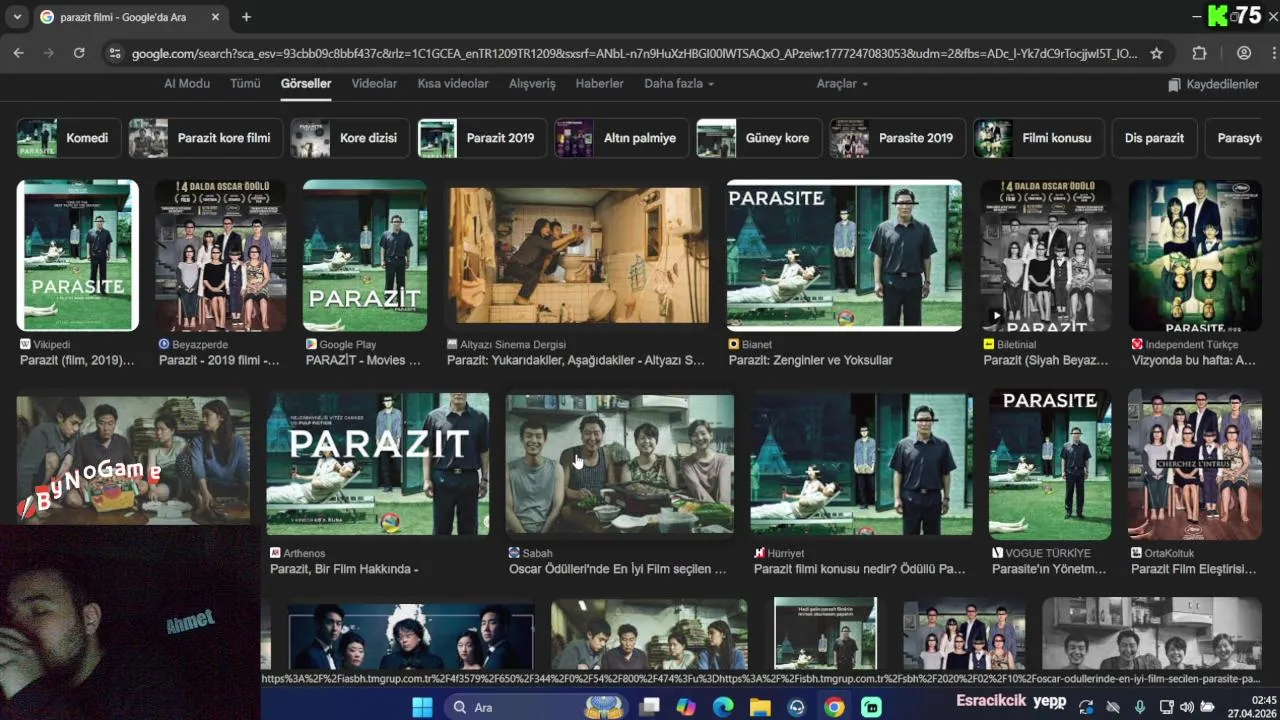1280x720 pixels.
Task: Open the green Kick app taskbar icon
Action: tap(871, 707)
